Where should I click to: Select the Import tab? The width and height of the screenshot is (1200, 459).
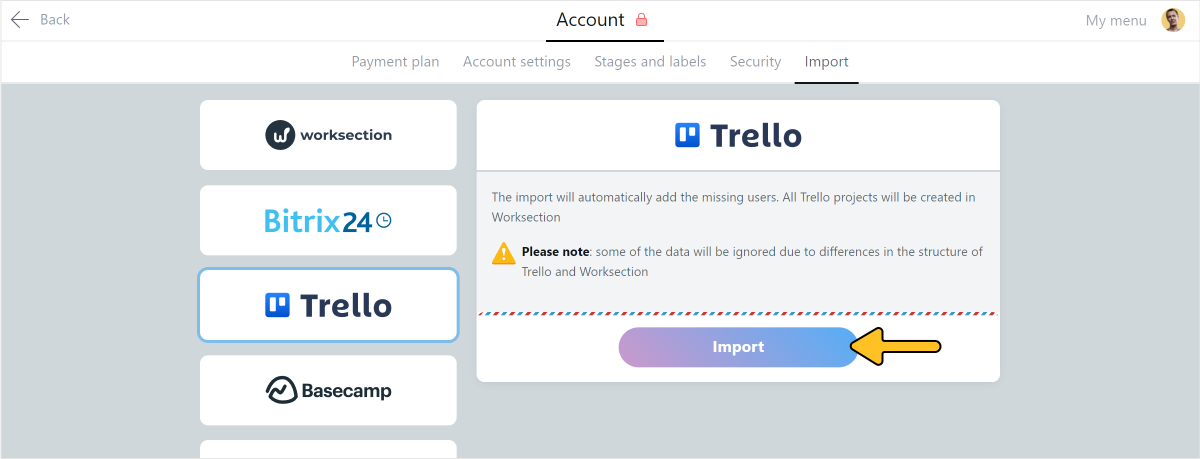pos(827,62)
